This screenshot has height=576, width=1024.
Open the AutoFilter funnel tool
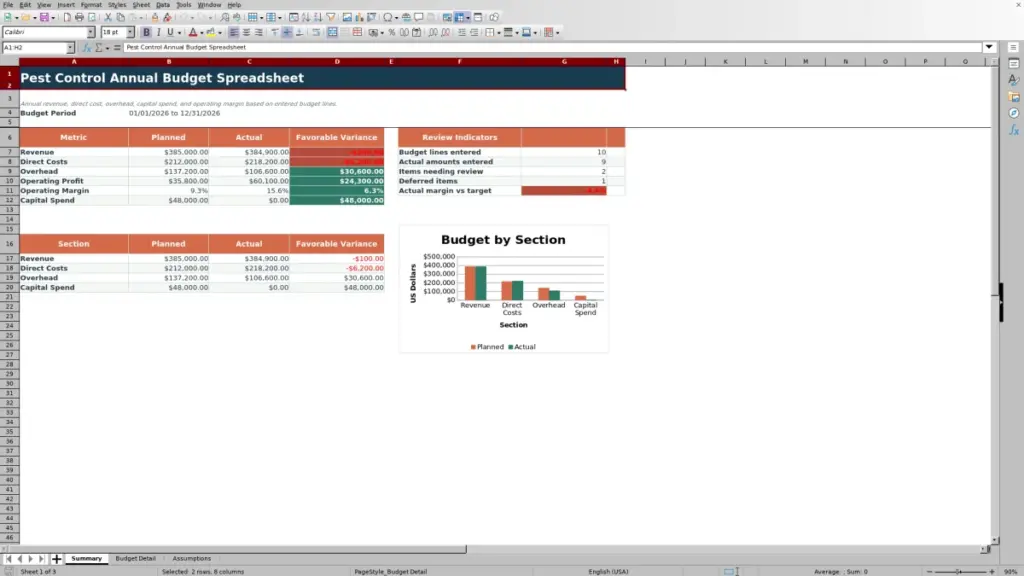click(x=330, y=17)
